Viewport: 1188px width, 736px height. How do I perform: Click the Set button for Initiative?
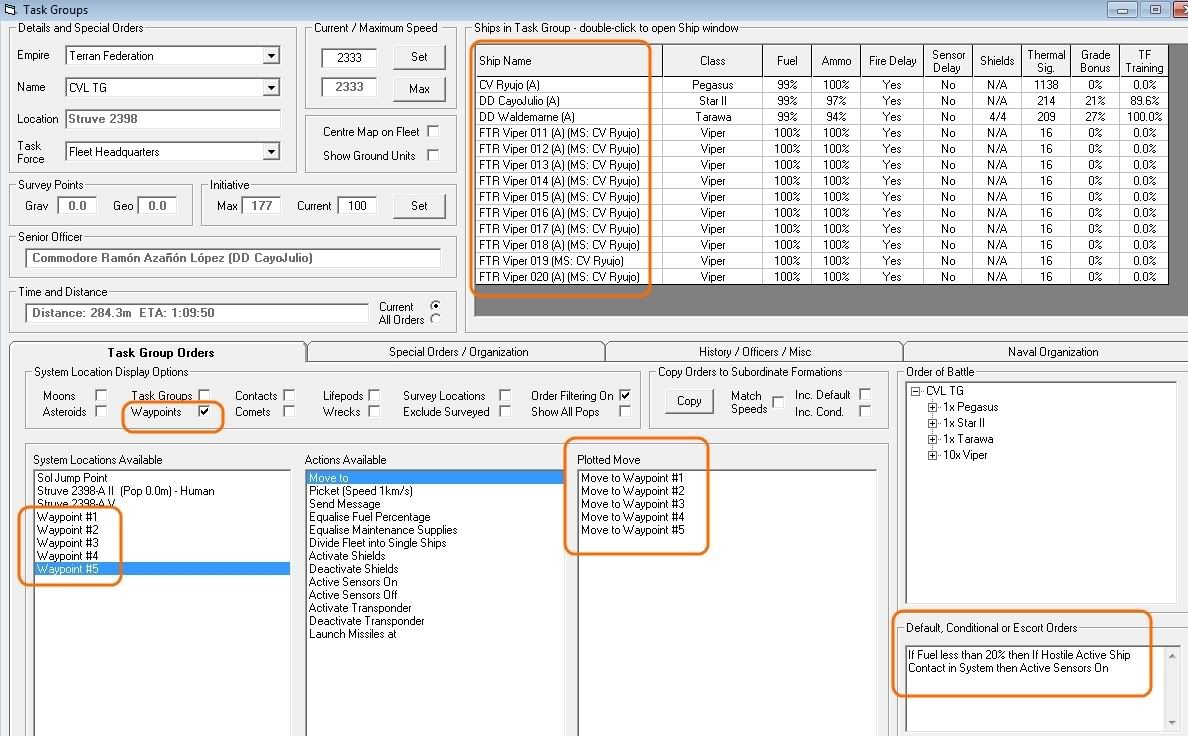(419, 205)
